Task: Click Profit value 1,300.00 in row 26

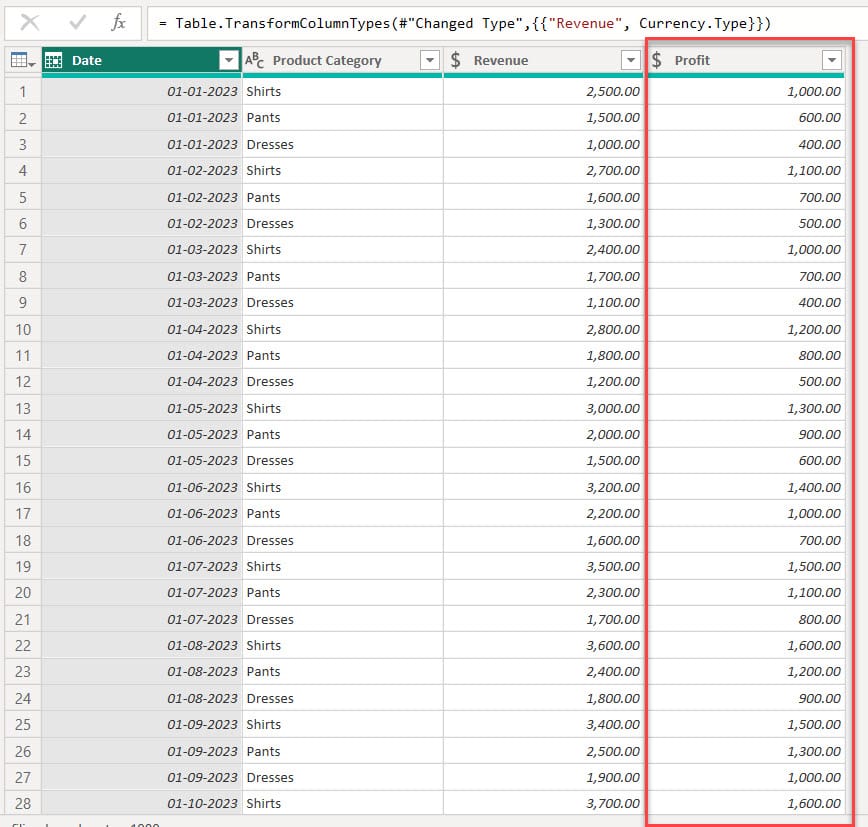Action: click(814, 752)
